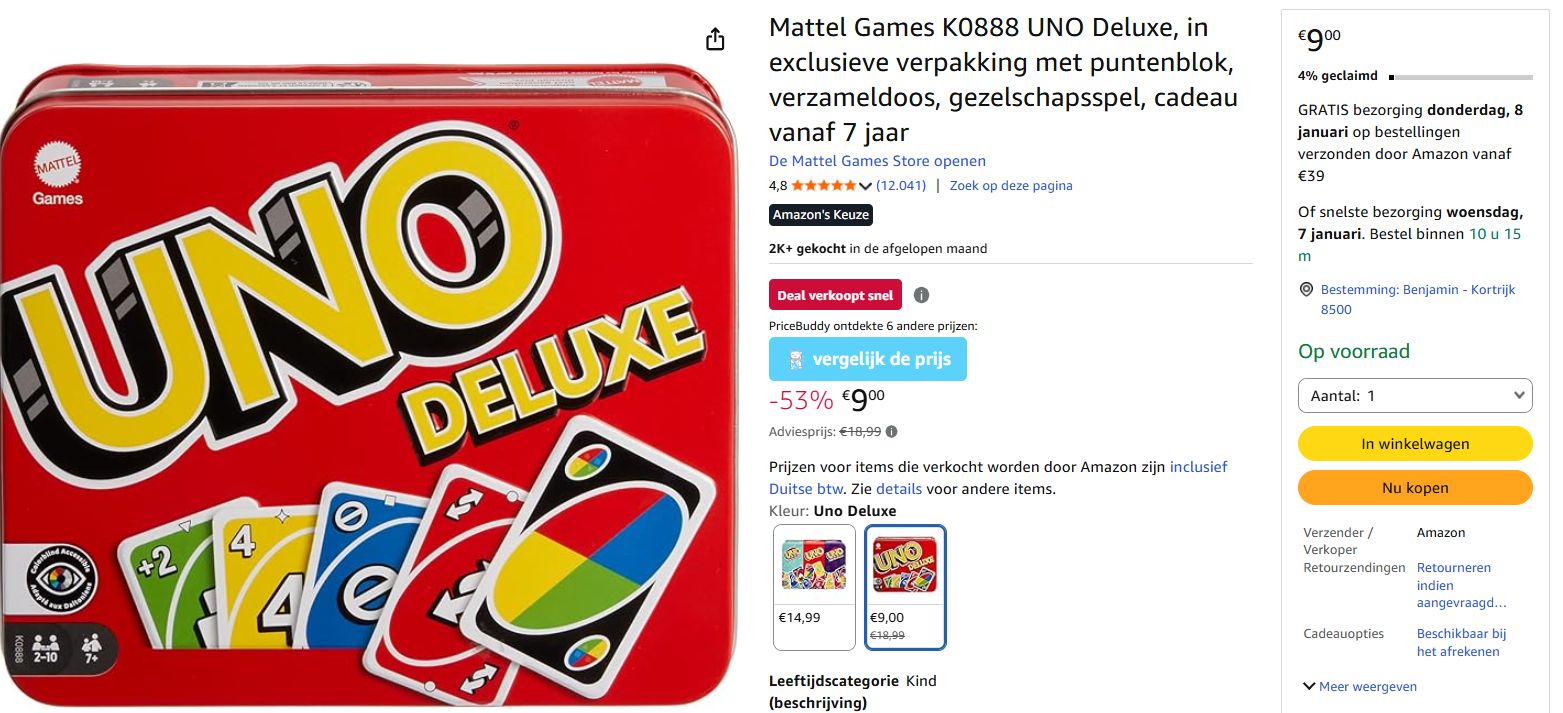Select the Uno Deluxe €9,00 variant

[905, 587]
